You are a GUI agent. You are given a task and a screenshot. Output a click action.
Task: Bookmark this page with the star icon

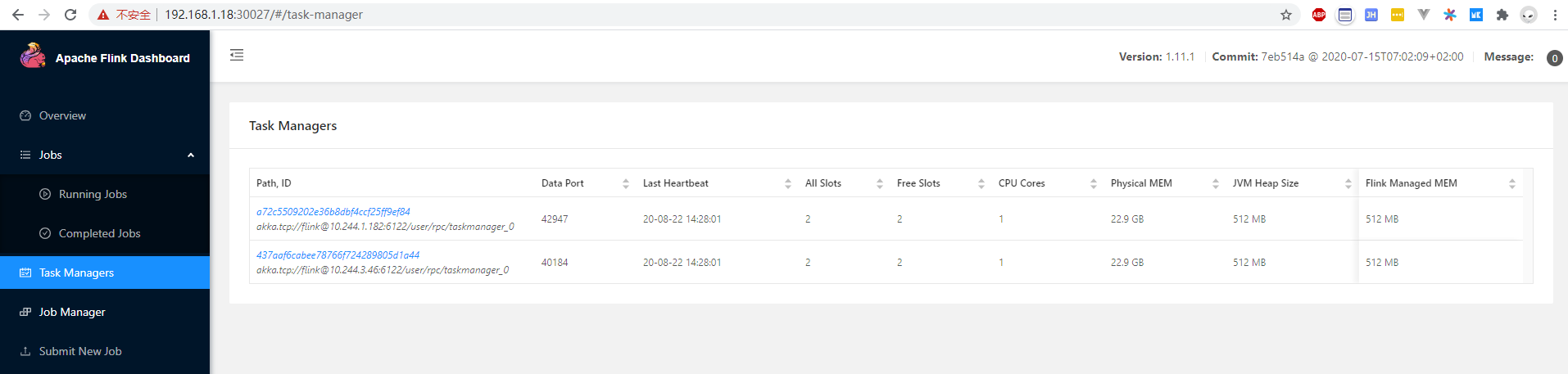(x=1286, y=15)
